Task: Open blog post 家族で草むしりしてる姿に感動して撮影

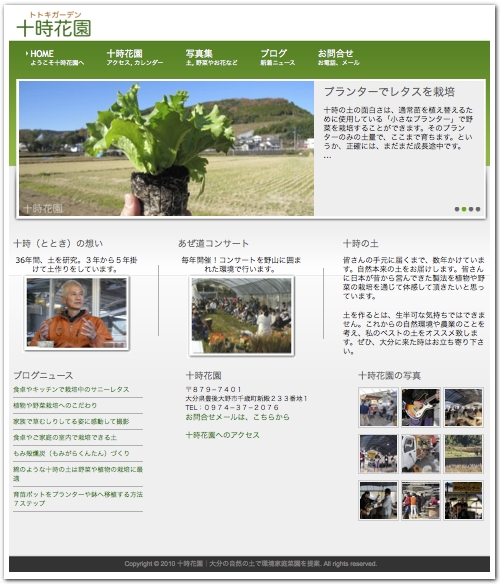Action: 71,421
